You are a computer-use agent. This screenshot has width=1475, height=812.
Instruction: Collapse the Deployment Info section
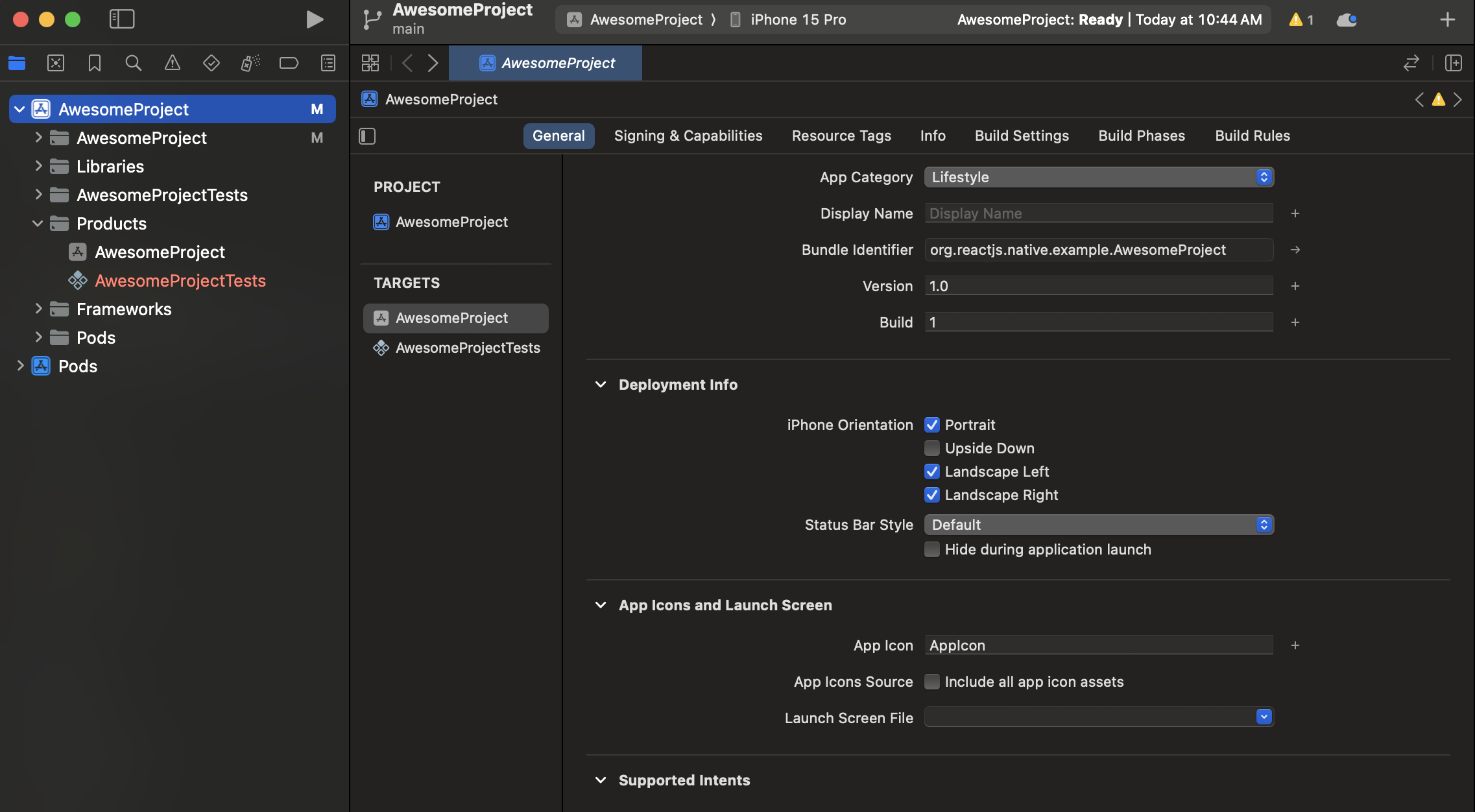[x=601, y=385]
